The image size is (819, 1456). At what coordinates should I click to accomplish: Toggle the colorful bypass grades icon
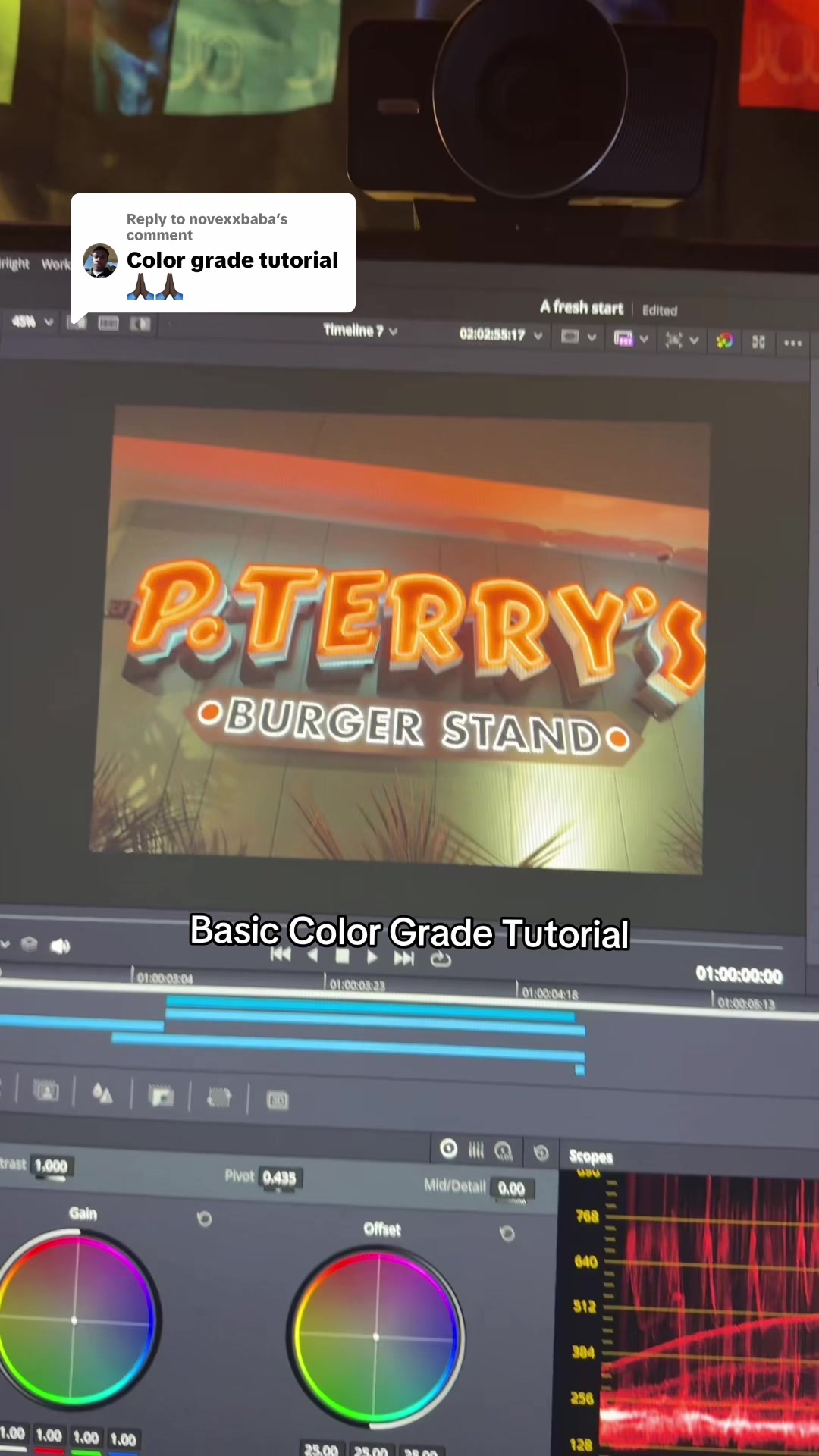click(x=724, y=341)
